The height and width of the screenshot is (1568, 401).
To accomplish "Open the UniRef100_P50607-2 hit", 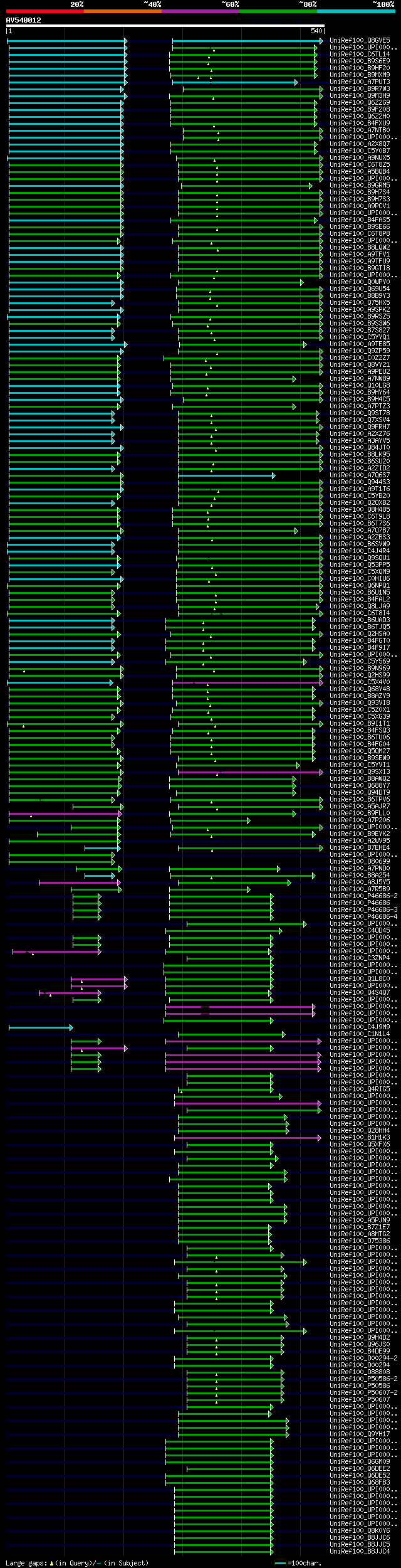I will (363, 1393).
